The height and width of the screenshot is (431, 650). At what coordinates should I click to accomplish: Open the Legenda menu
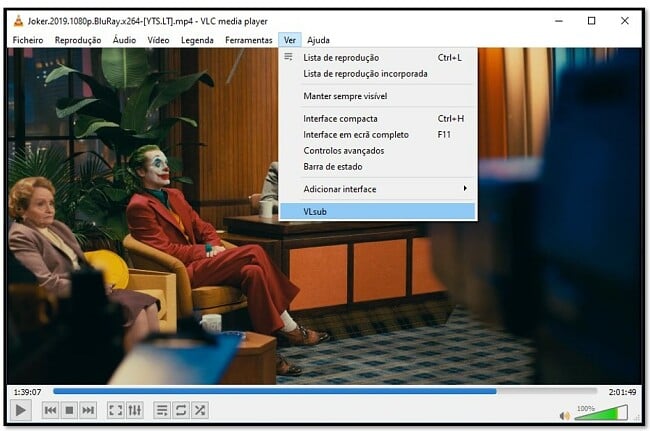pos(197,40)
